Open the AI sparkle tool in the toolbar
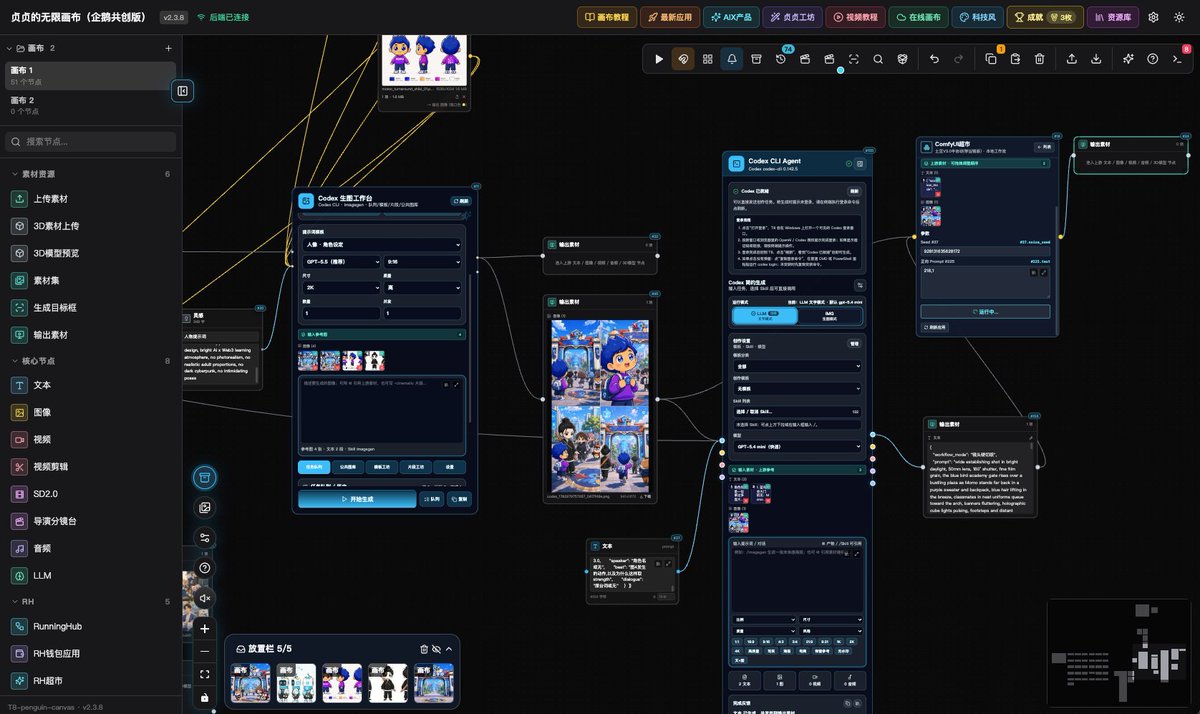 [x=1128, y=59]
